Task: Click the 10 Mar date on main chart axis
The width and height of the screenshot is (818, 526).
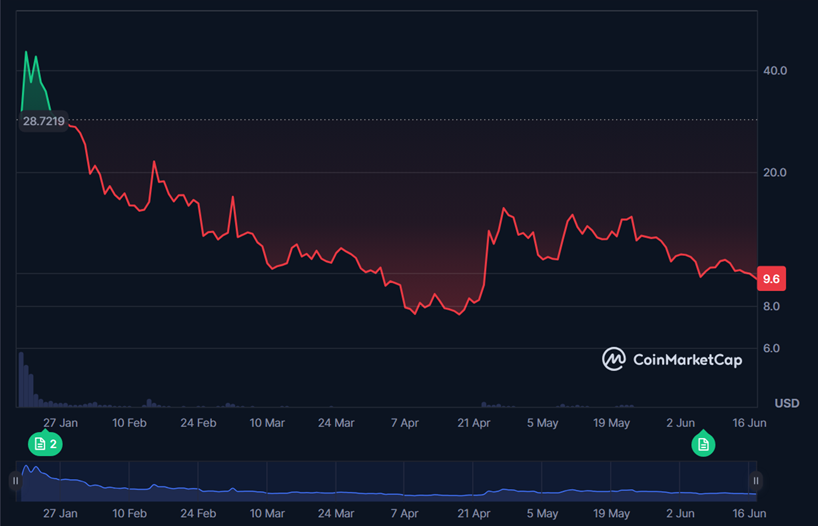Action: click(267, 423)
